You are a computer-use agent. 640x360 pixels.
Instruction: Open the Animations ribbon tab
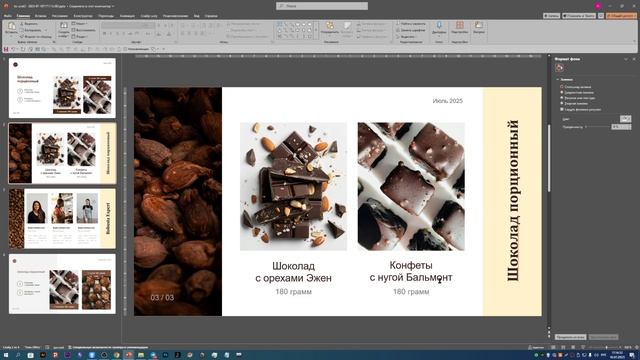coord(127,16)
